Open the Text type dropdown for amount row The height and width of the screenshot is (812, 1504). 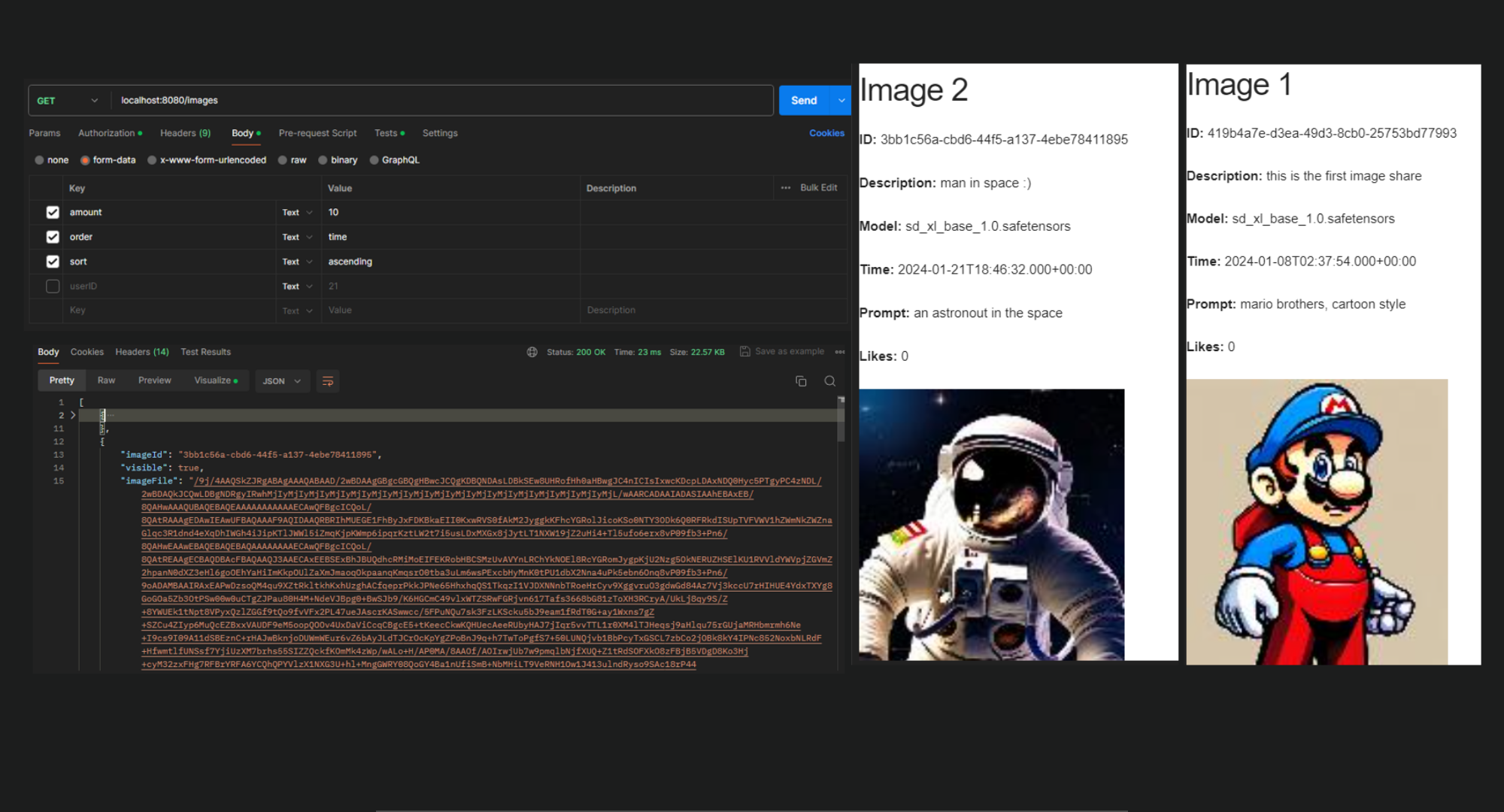298,213
